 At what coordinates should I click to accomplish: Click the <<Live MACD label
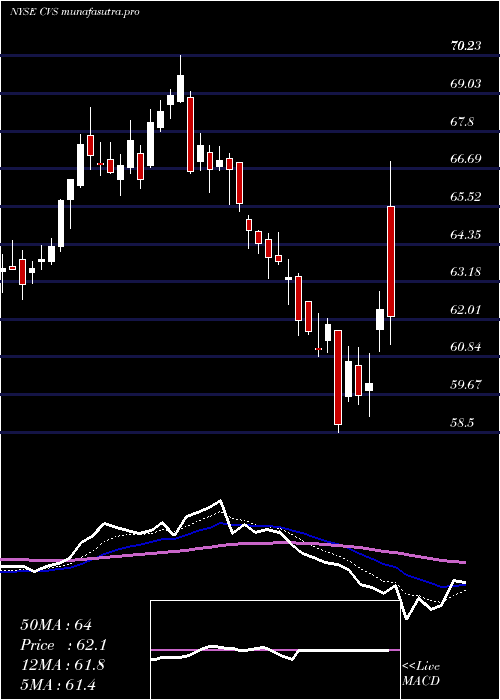(421, 674)
